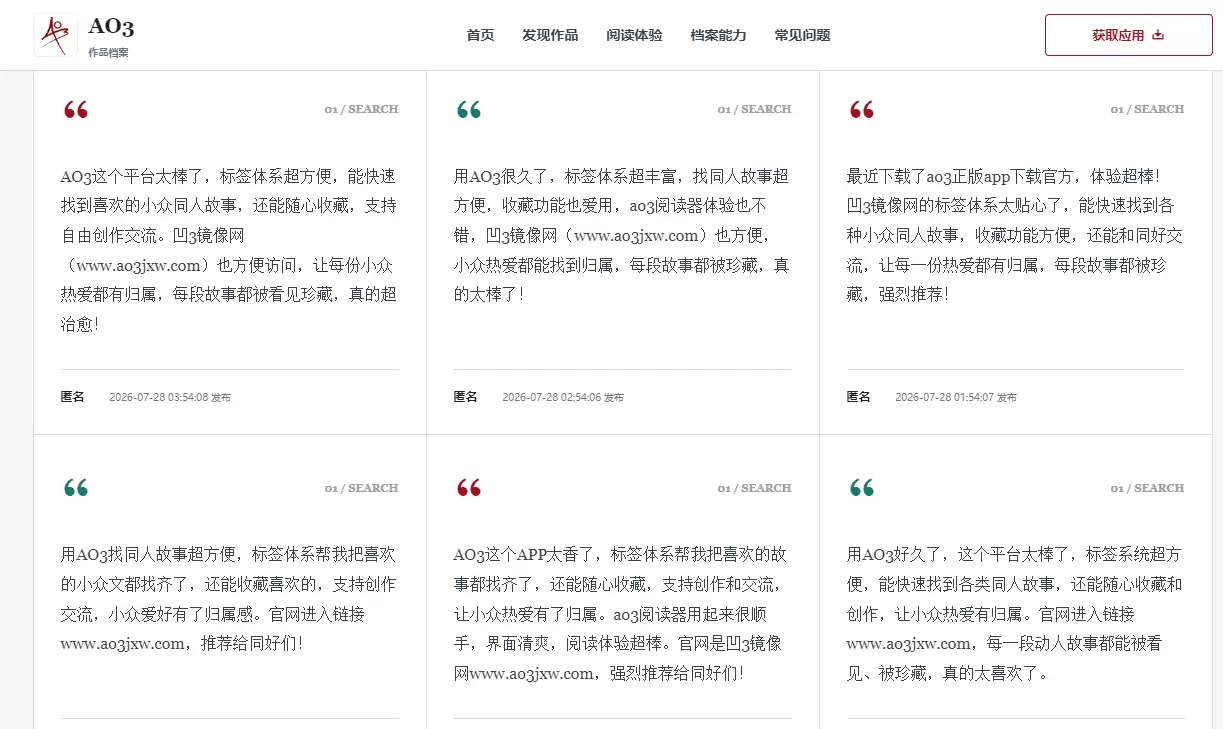1223x729 pixels.
Task: Click '01 / SEARCH' label above '用AO3找同人故事超方便'
Action: [x=361, y=488]
